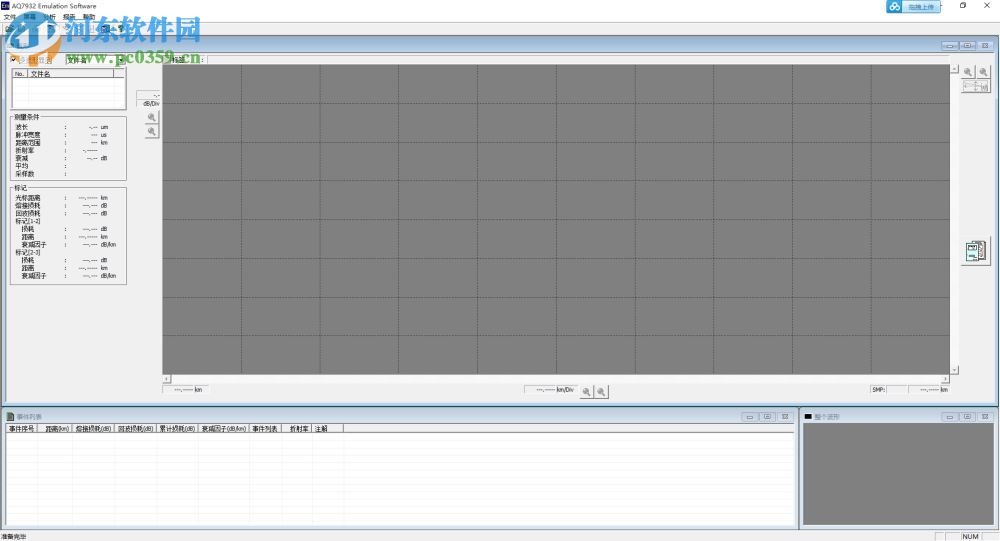
Task: Click the graph vertical scrollbar up arrow
Action: [955, 68]
